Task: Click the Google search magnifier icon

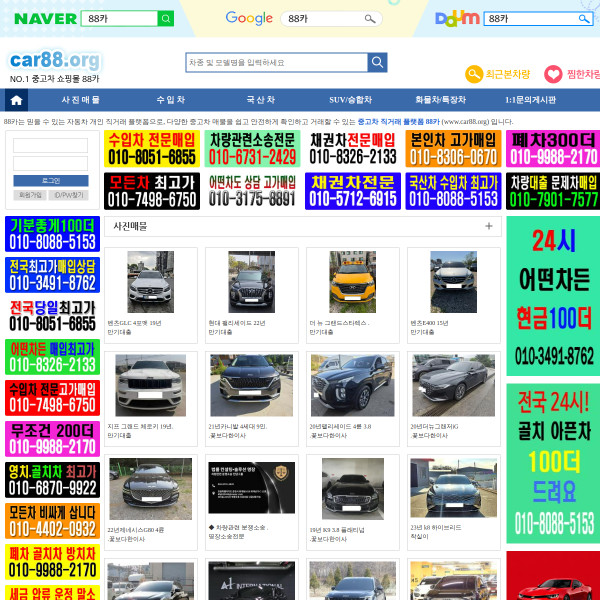Action: (370, 19)
